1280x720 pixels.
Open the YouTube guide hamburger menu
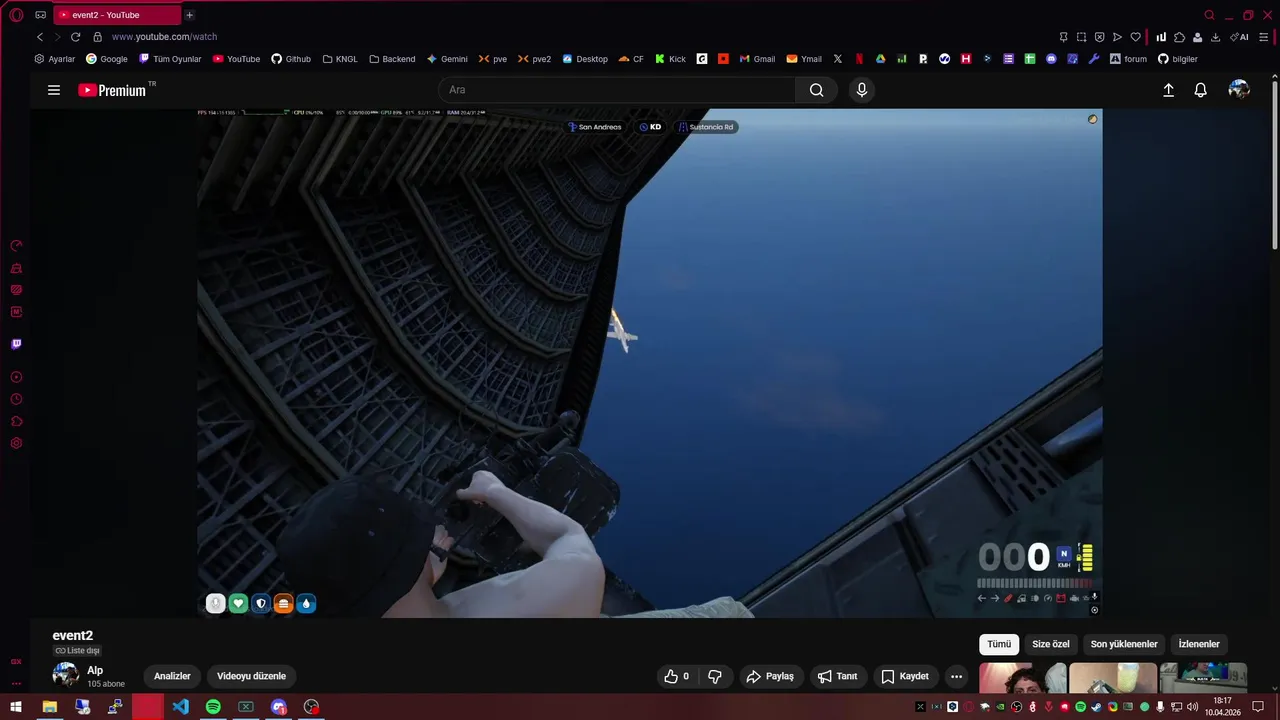[54, 90]
